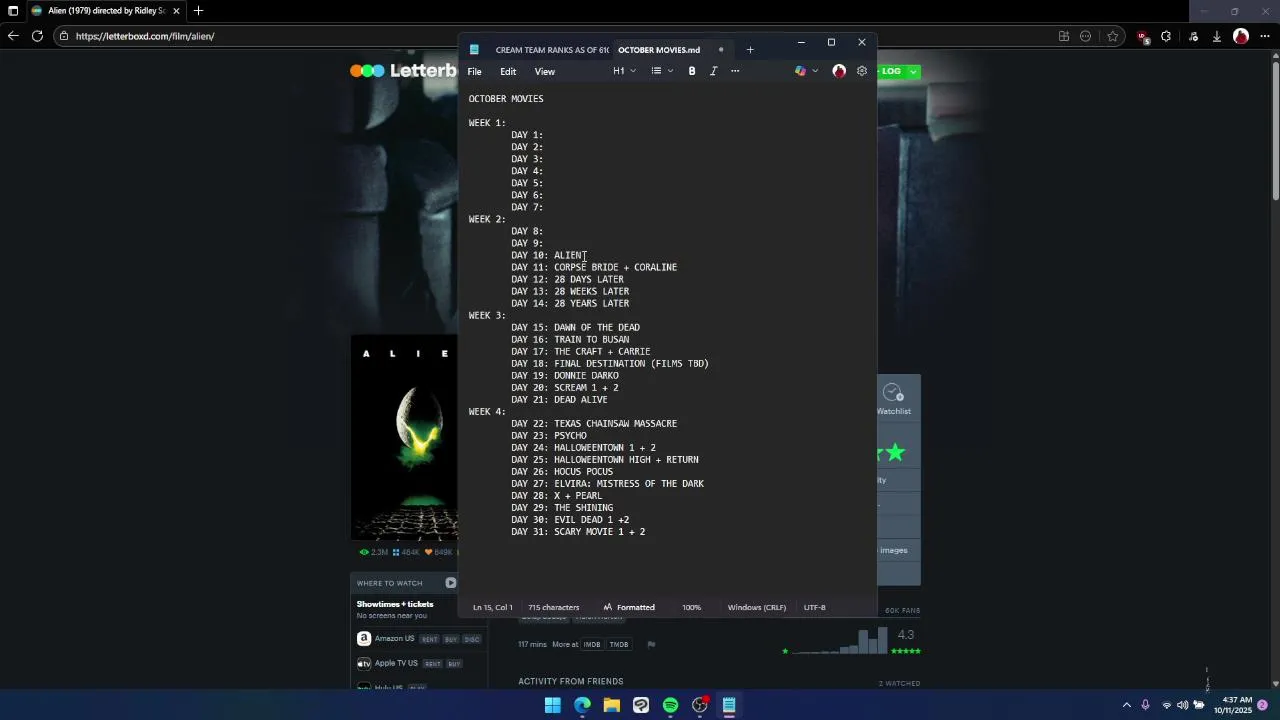
Task: Click the WEEK 3: heading line
Action: point(487,315)
